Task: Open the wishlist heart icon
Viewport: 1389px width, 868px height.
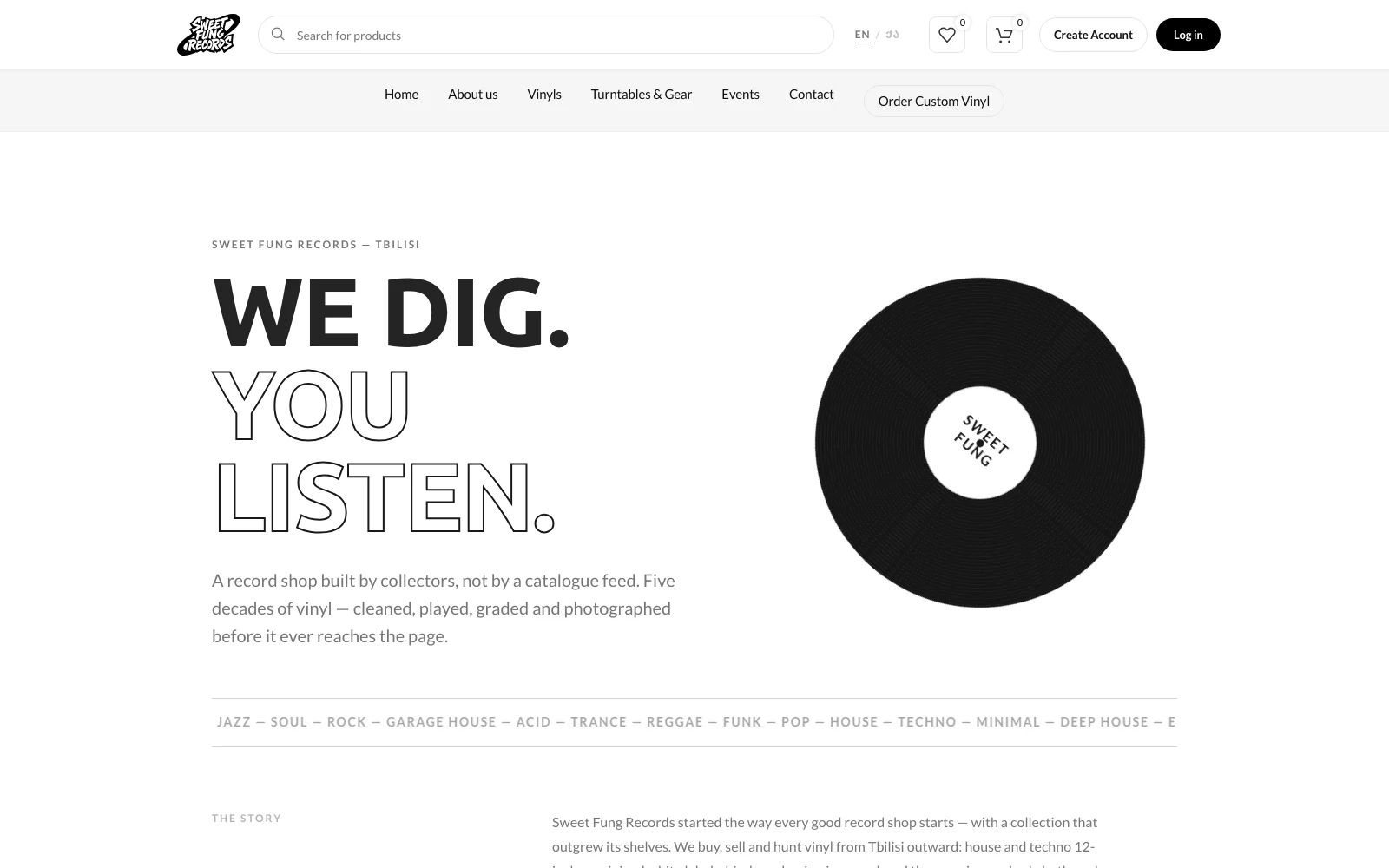Action: point(947,35)
